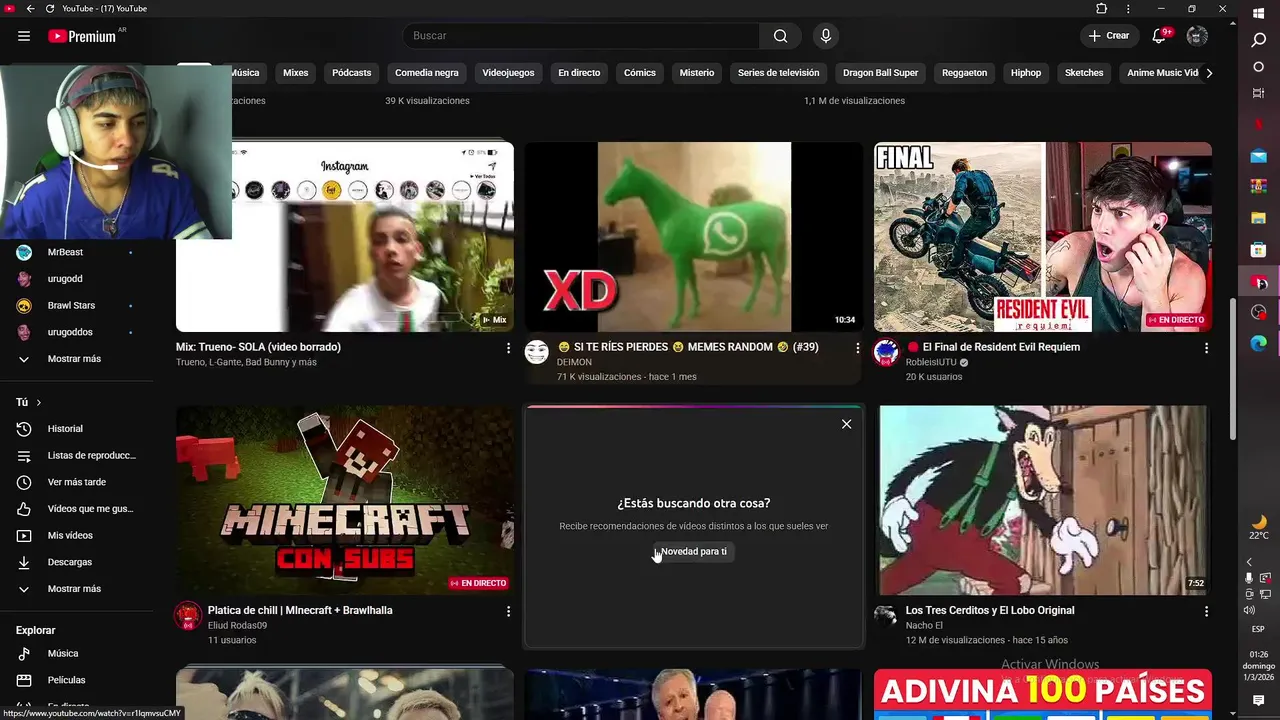The height and width of the screenshot is (720, 1280).
Task: Open the DEIMON channel link
Action: coord(574,362)
